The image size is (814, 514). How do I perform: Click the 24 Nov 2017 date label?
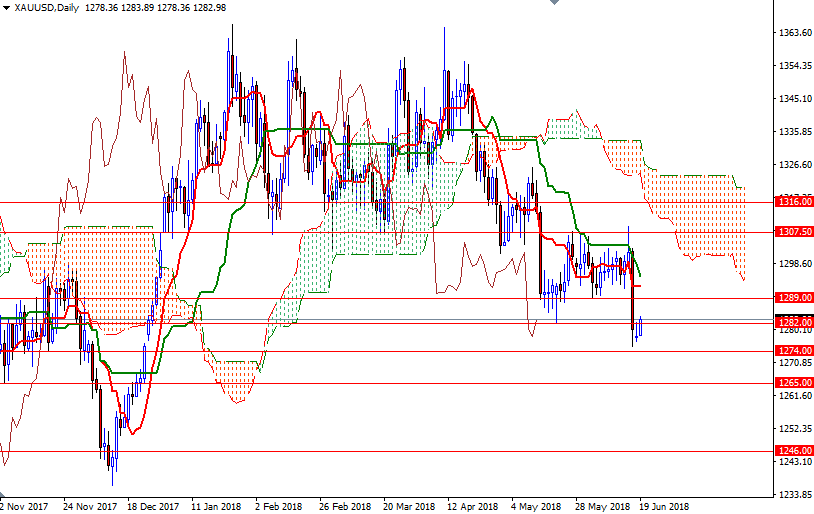pyautogui.click(x=89, y=506)
